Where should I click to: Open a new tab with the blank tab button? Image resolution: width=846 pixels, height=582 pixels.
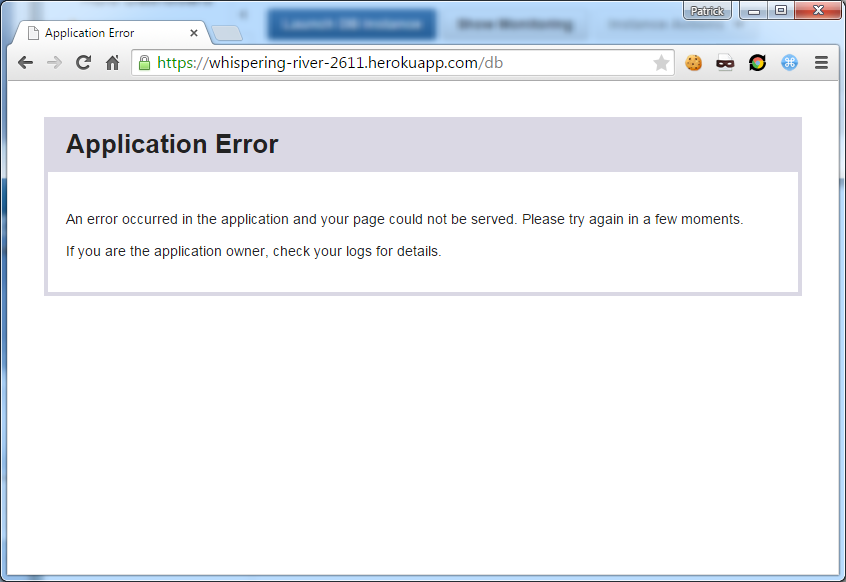227,33
